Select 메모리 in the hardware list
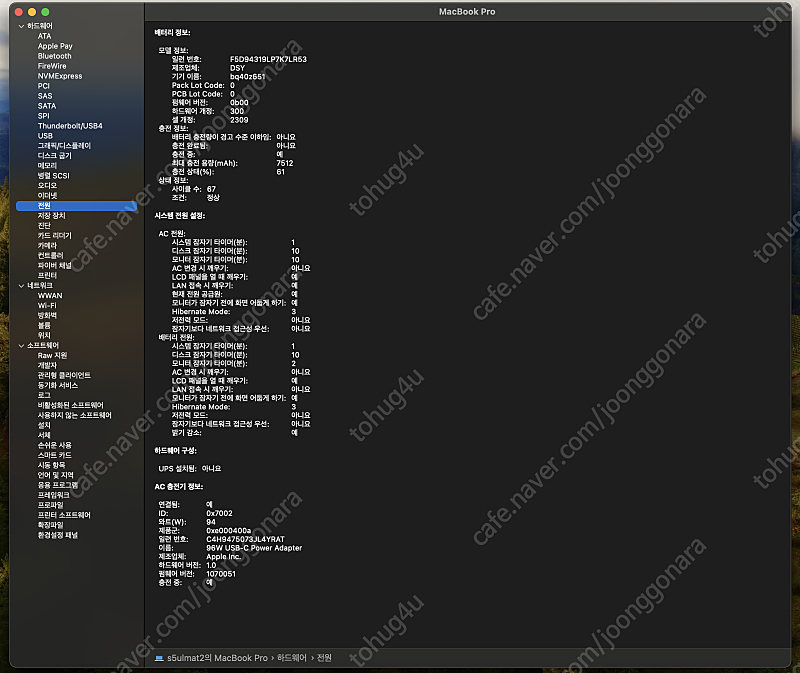The height and width of the screenshot is (673, 800). pos(48,166)
